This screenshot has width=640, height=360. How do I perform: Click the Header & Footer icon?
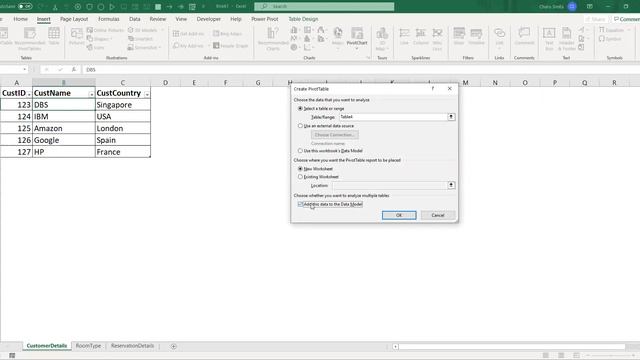point(567,39)
